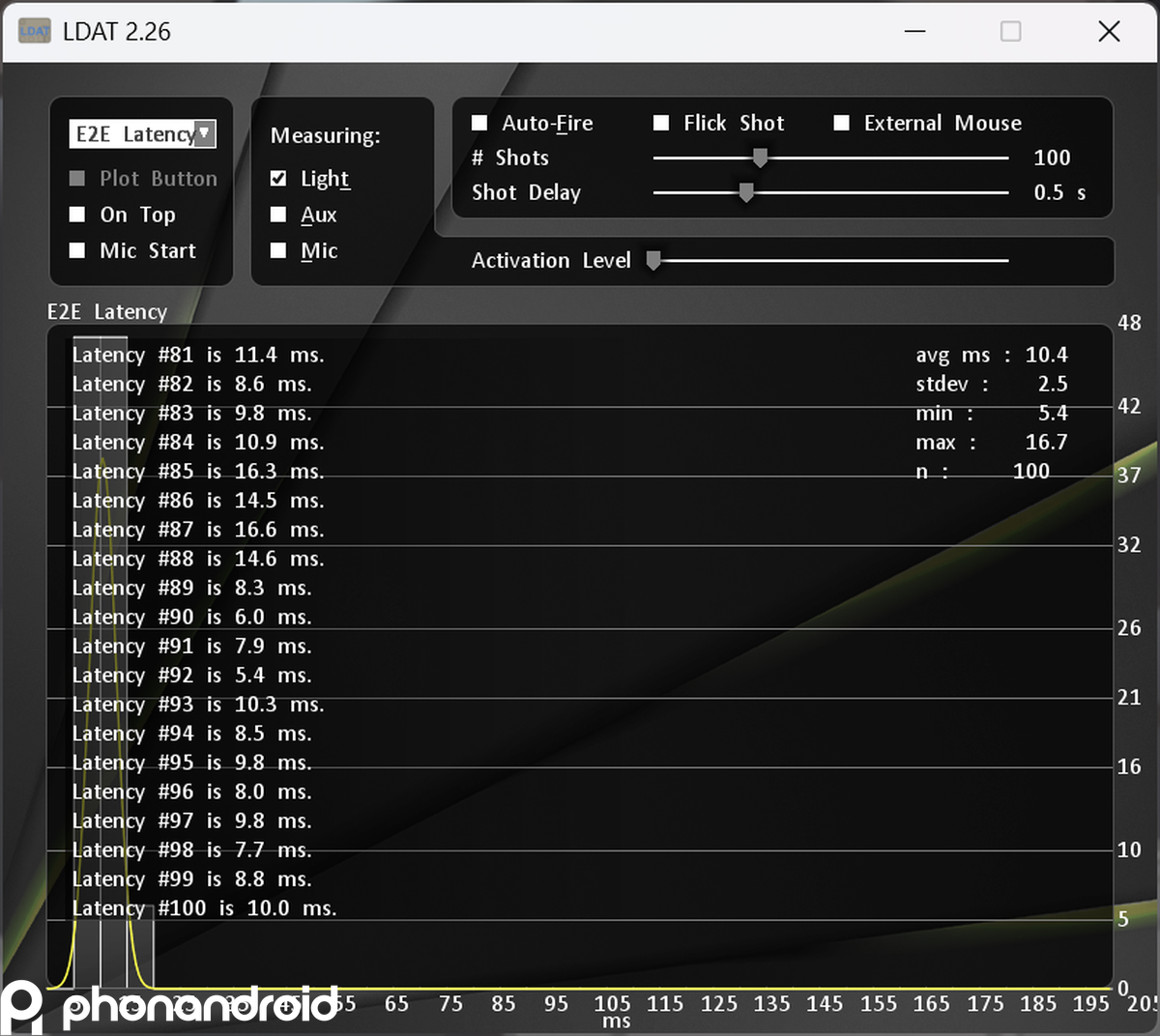The image size is (1160, 1036).
Task: Click the Activation Level slider handle
Action: 653,260
